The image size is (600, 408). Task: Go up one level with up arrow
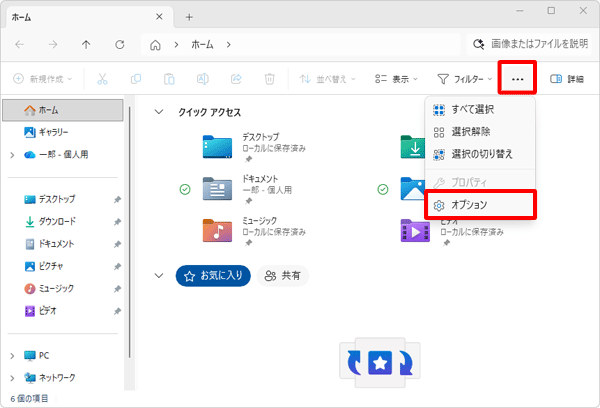86,45
